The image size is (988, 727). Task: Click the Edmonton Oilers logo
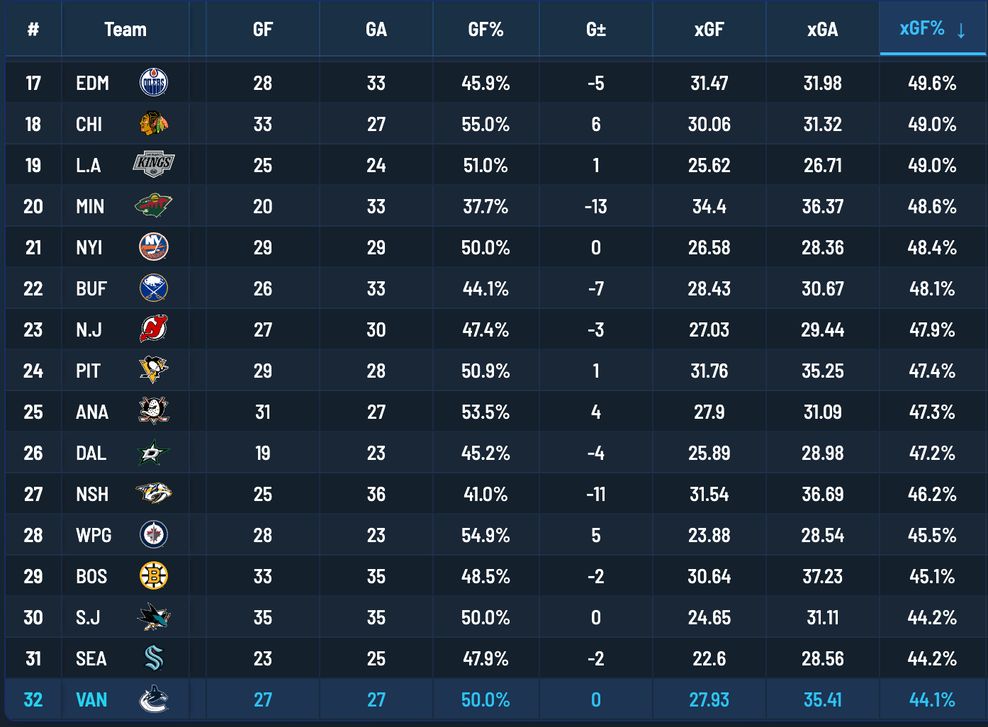(x=152, y=83)
